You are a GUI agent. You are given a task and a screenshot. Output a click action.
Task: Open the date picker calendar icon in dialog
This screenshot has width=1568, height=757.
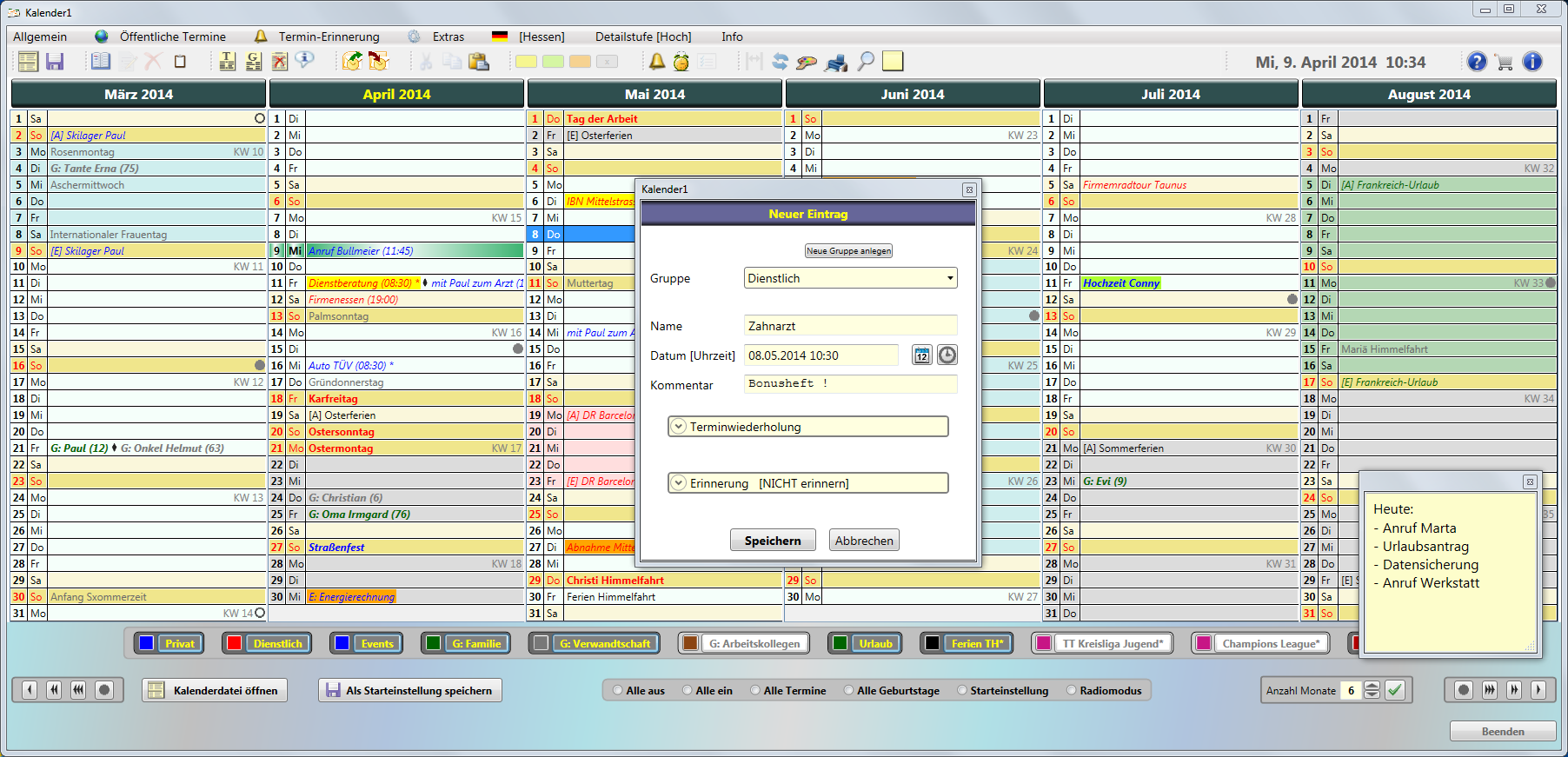(x=922, y=355)
